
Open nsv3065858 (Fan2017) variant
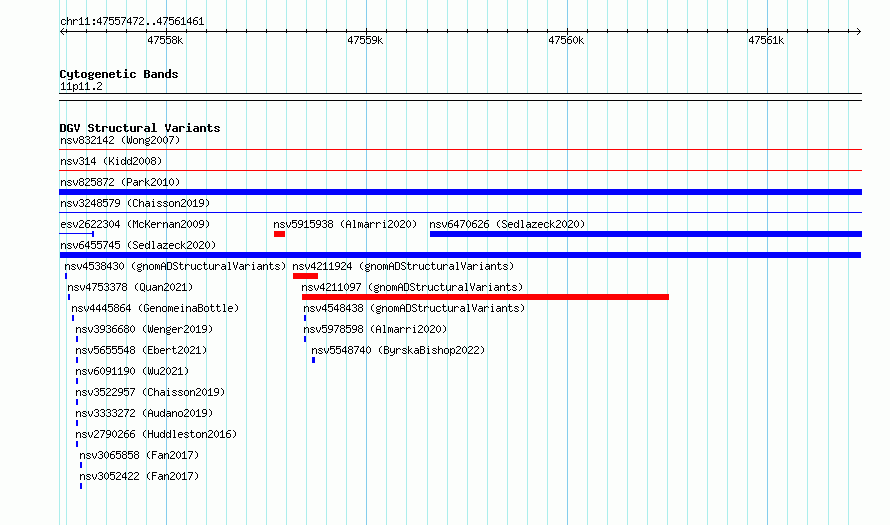click(x=139, y=455)
